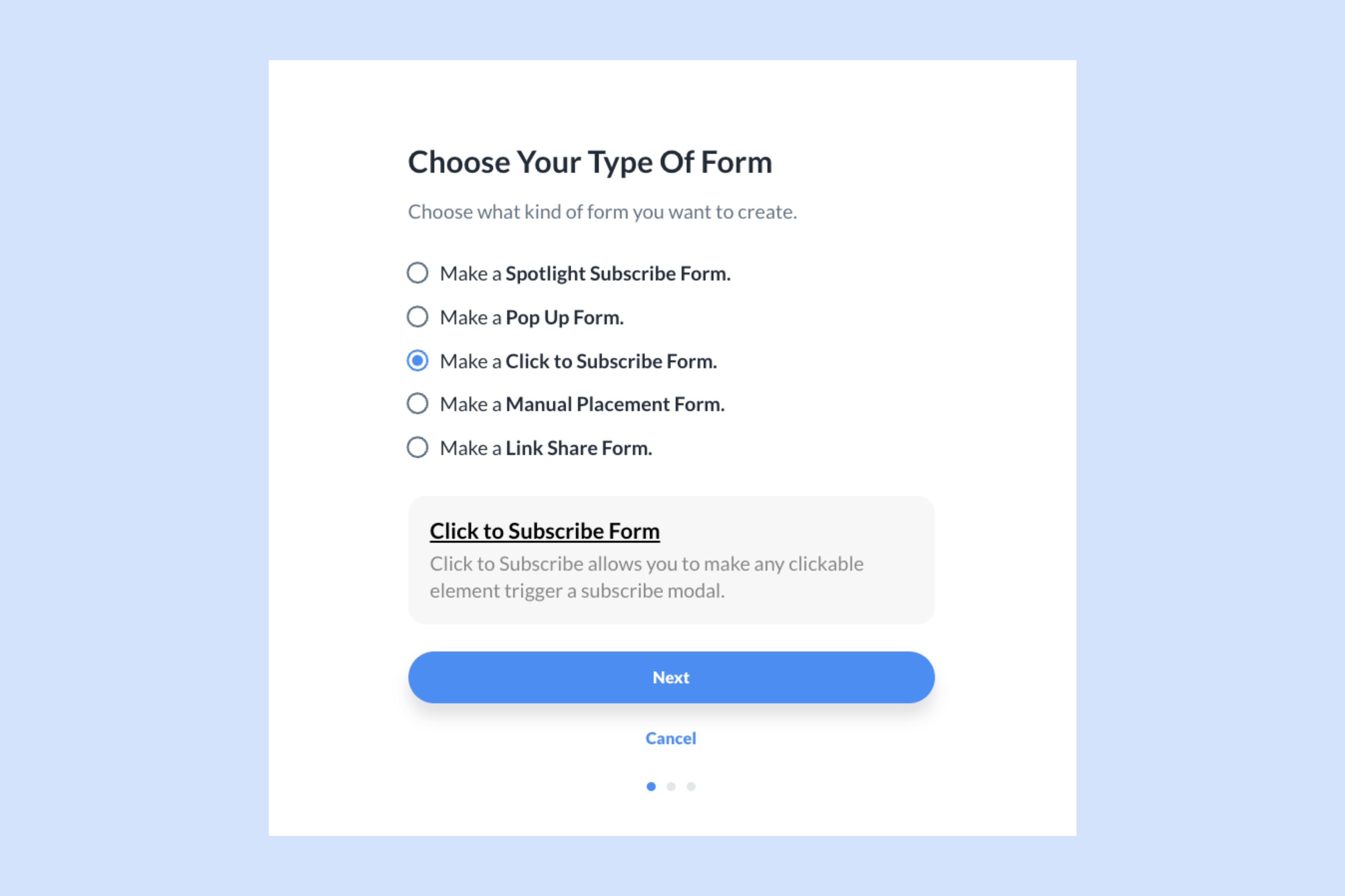Click the first blue step indicator dot
Viewport: 1345px width, 896px height.
point(651,786)
